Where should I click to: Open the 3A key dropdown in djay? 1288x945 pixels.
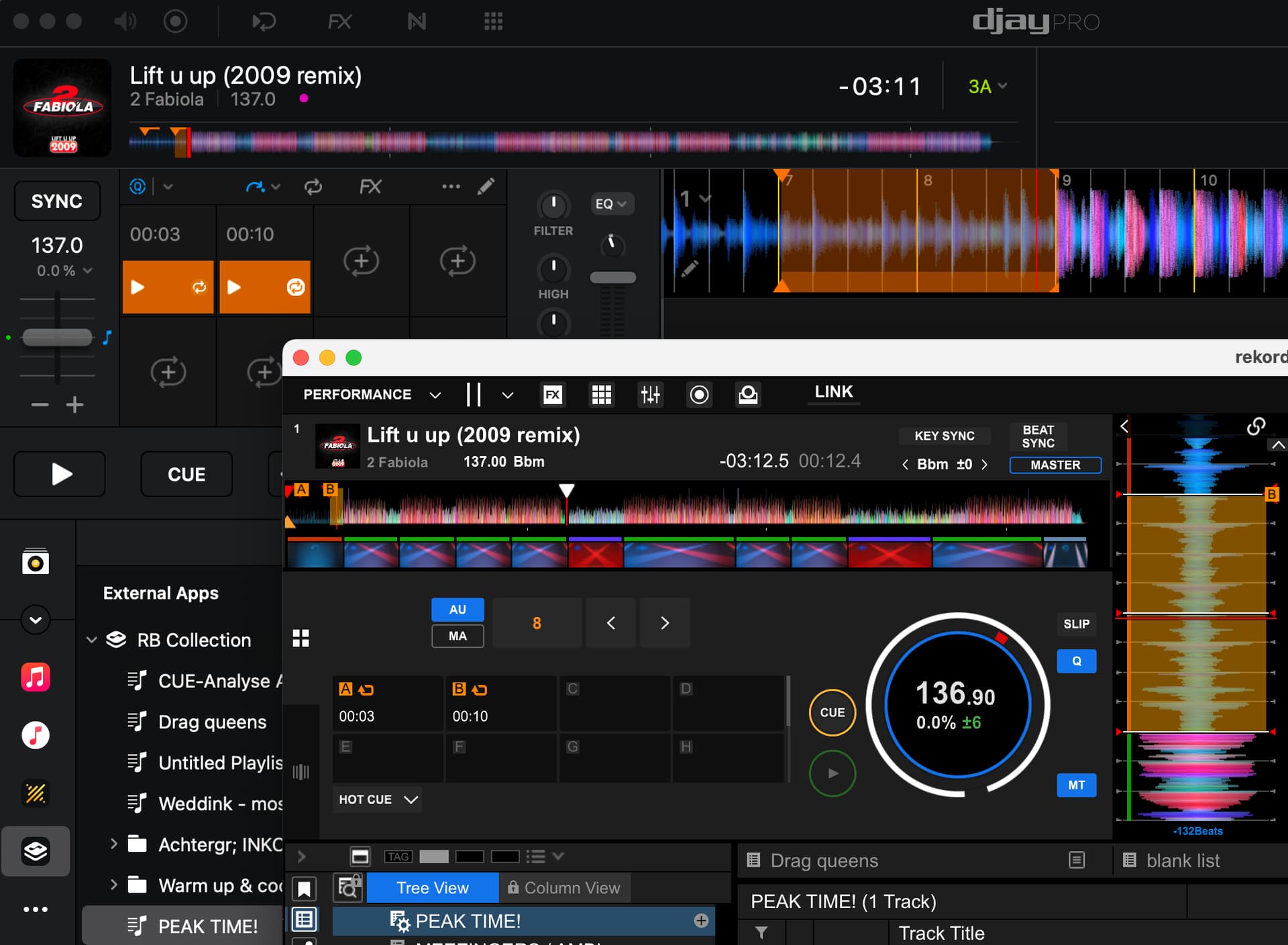(987, 86)
